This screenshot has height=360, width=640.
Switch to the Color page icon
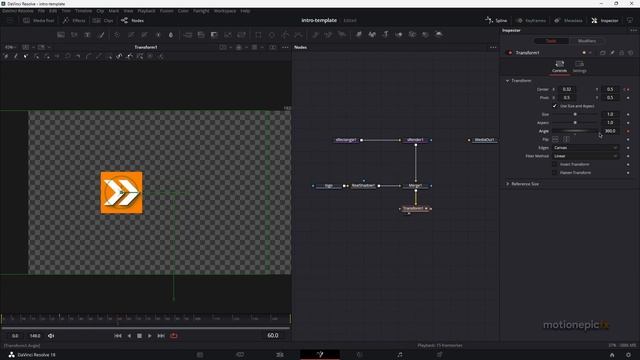[x=360, y=355]
